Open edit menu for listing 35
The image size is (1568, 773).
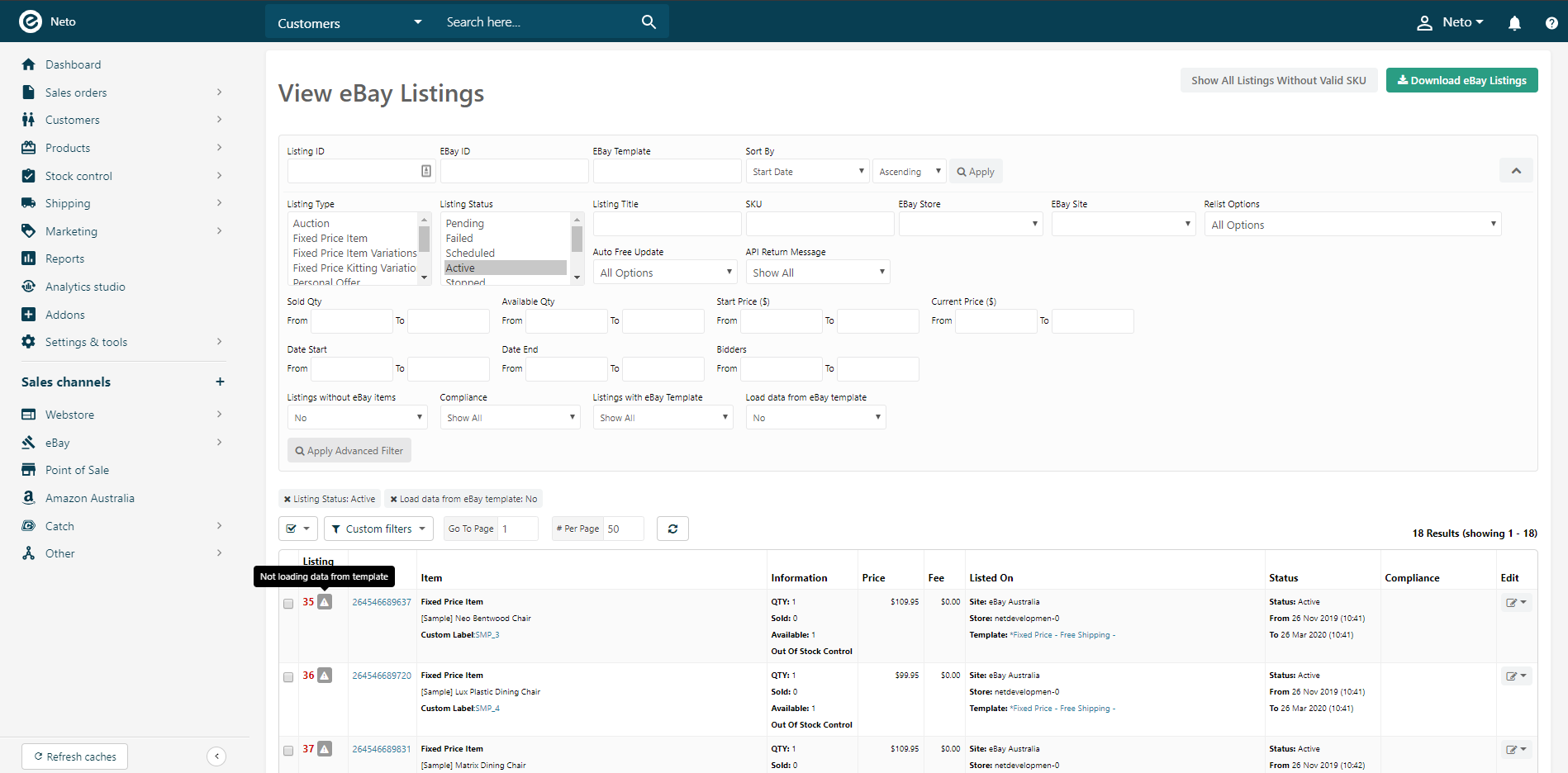point(1517,602)
